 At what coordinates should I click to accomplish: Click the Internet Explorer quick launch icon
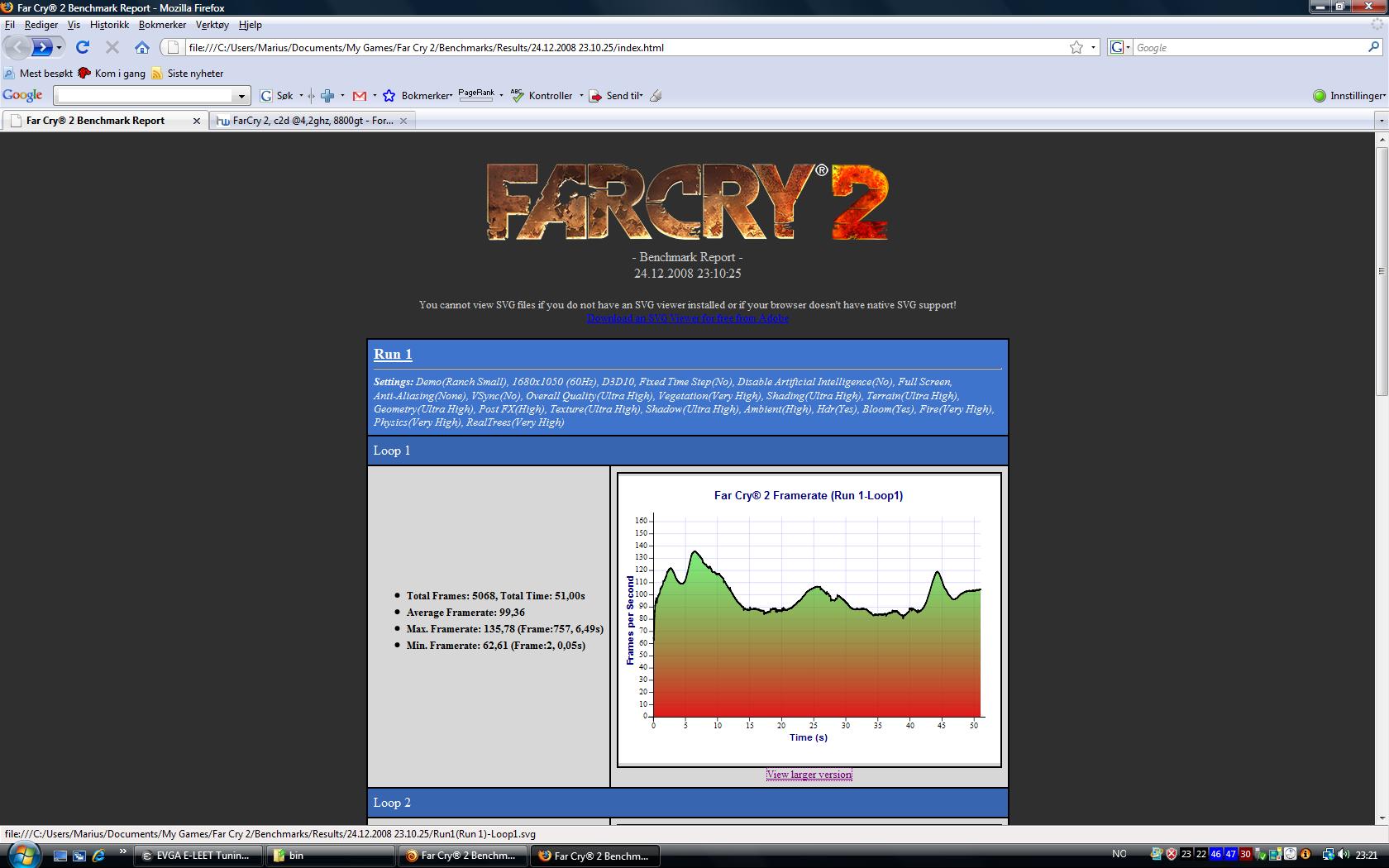click(x=99, y=856)
